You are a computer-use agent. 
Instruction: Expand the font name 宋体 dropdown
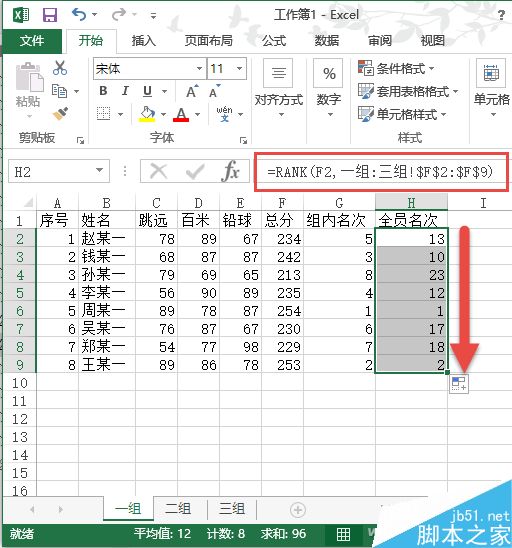point(199,68)
